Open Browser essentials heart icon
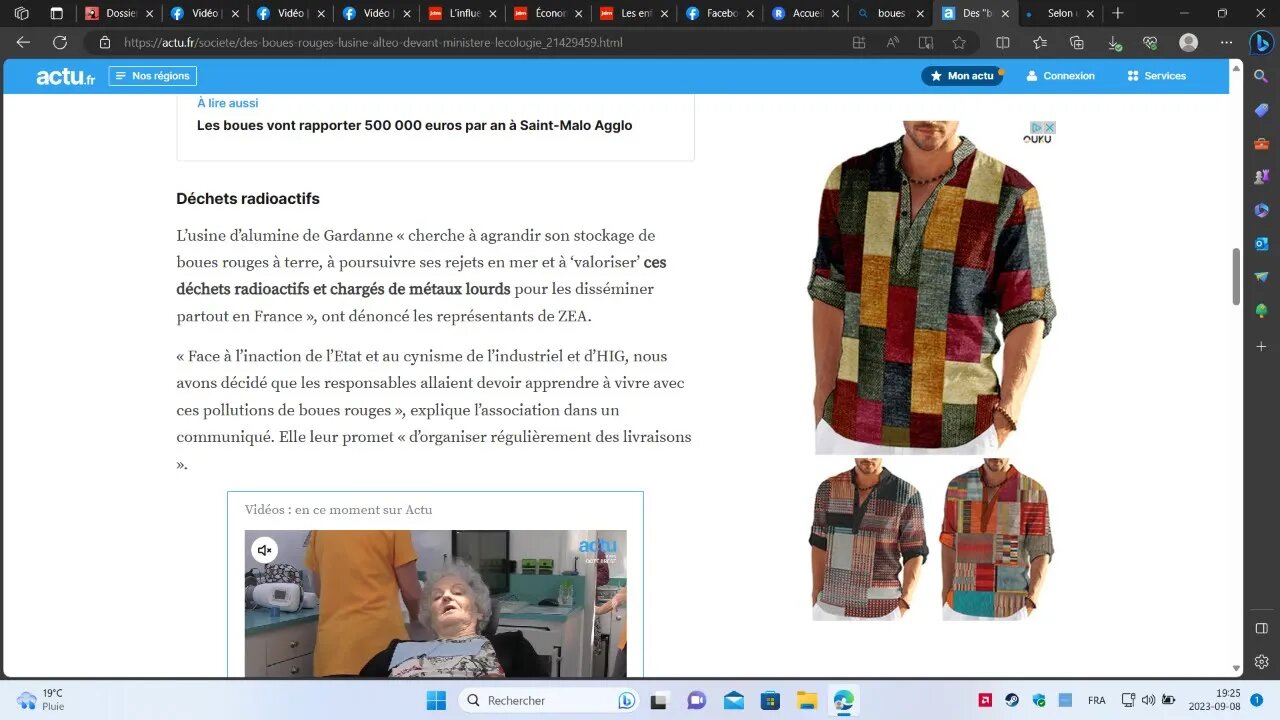The height and width of the screenshot is (720, 1280). (1151, 43)
